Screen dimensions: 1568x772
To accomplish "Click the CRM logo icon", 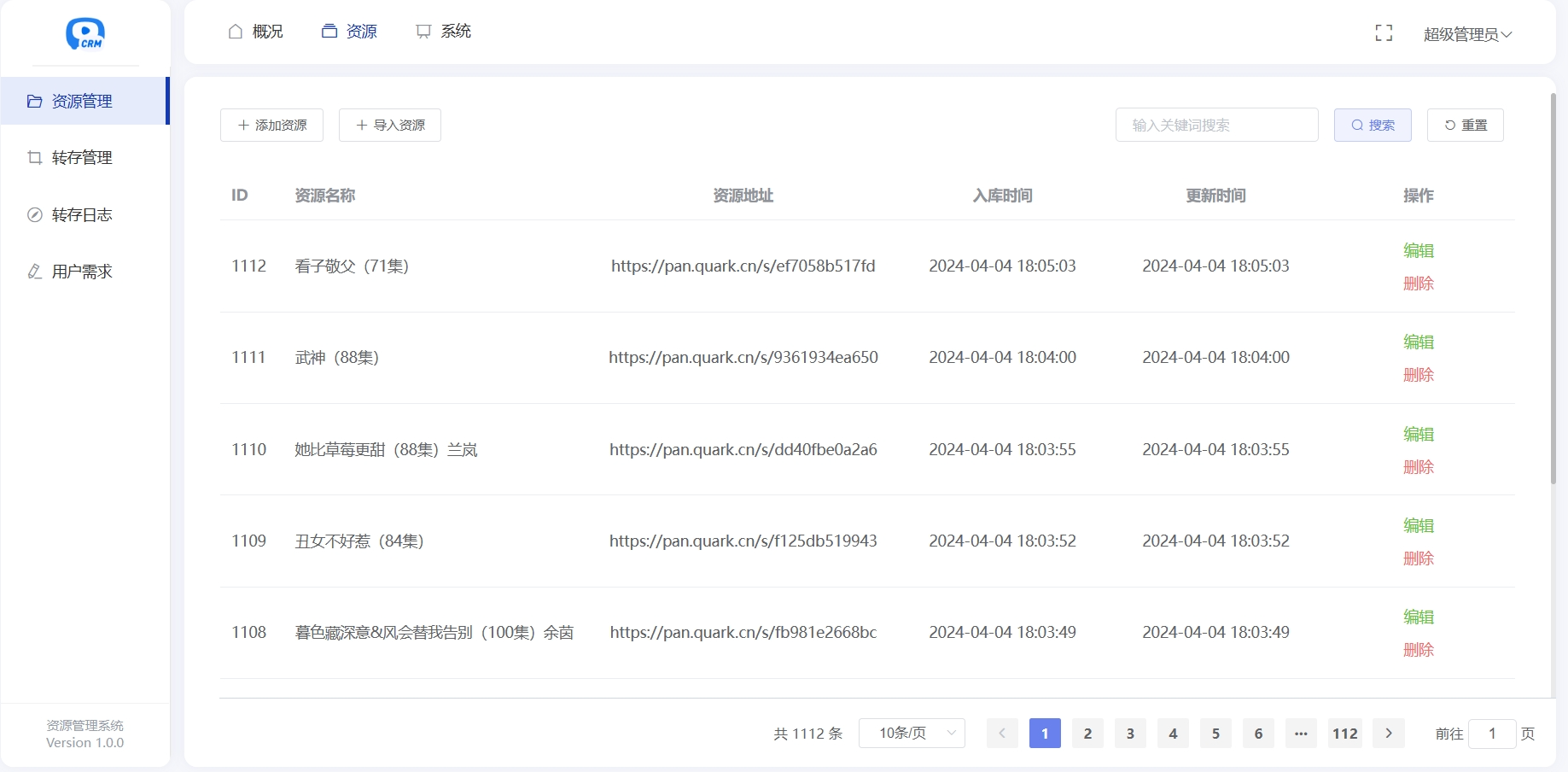I will tap(85, 34).
